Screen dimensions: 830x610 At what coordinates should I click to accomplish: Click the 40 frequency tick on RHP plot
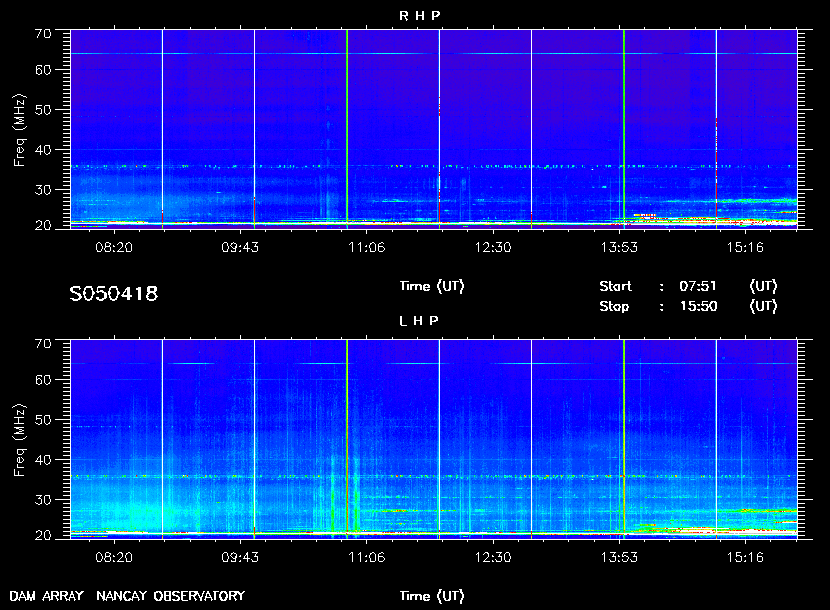click(x=43, y=150)
